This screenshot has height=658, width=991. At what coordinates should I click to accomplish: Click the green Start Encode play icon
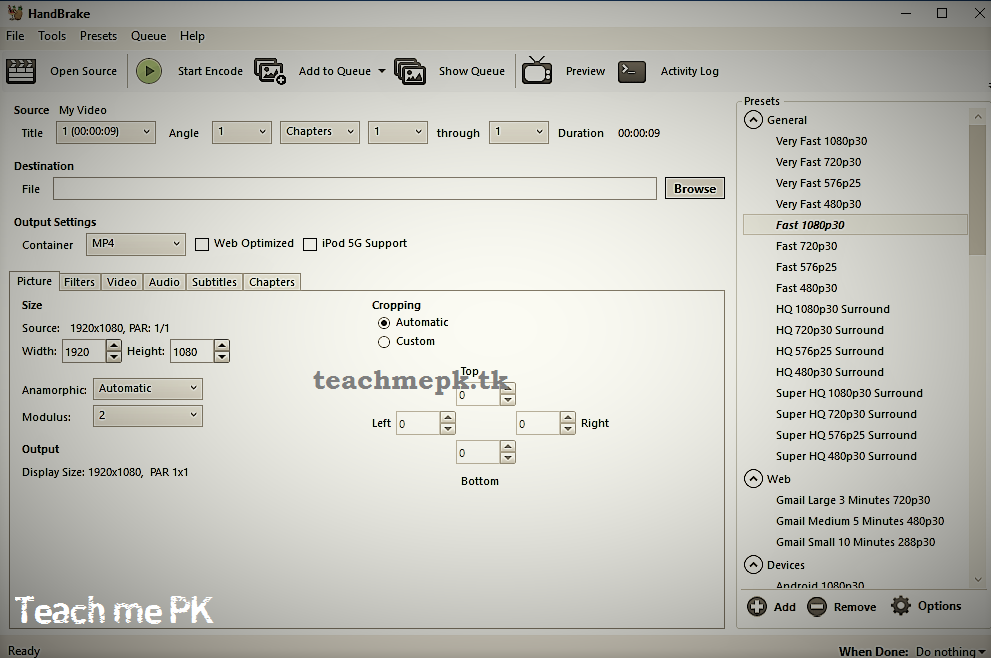(149, 71)
